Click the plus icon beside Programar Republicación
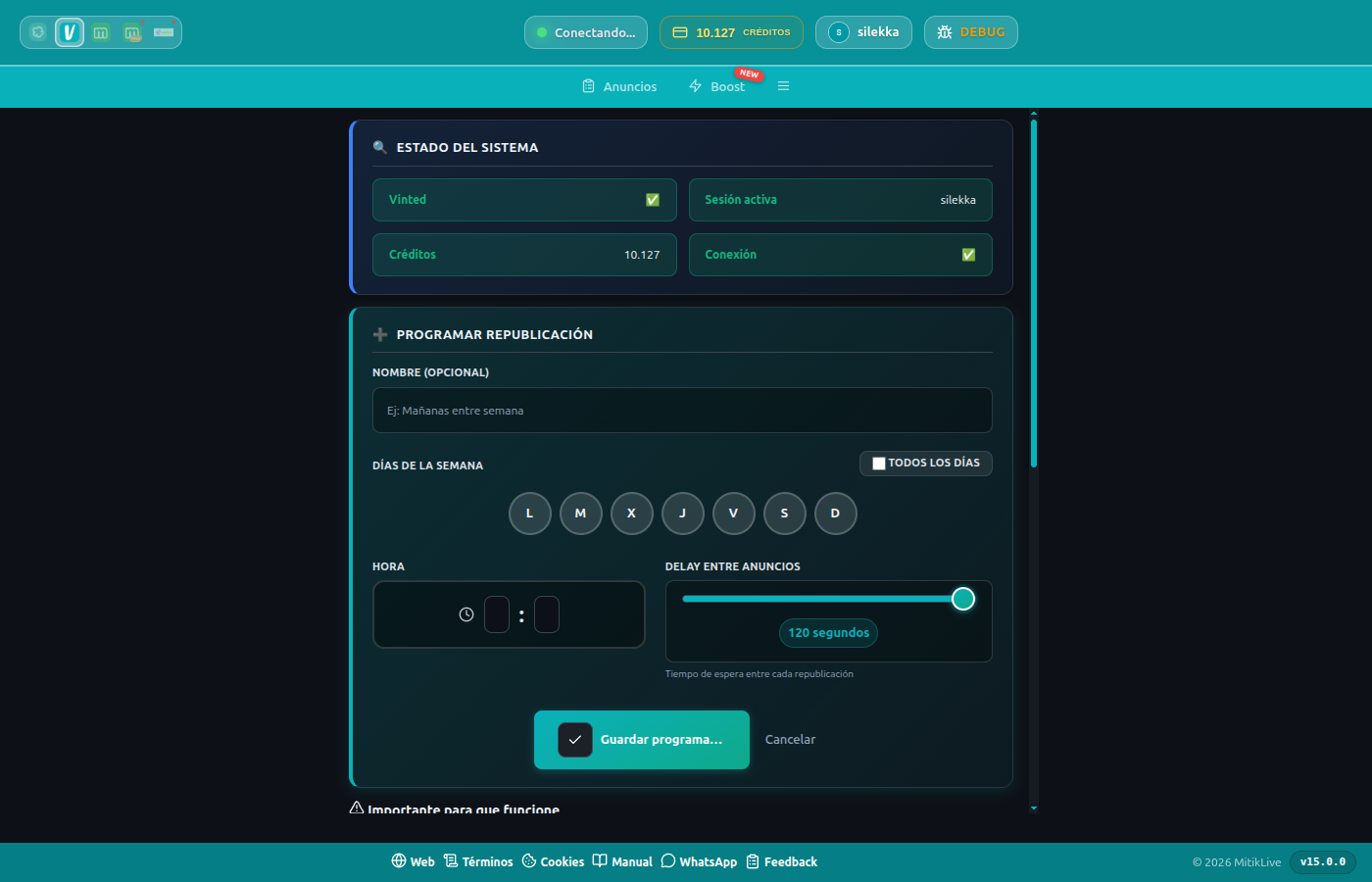This screenshot has height=882, width=1372. coord(380,334)
